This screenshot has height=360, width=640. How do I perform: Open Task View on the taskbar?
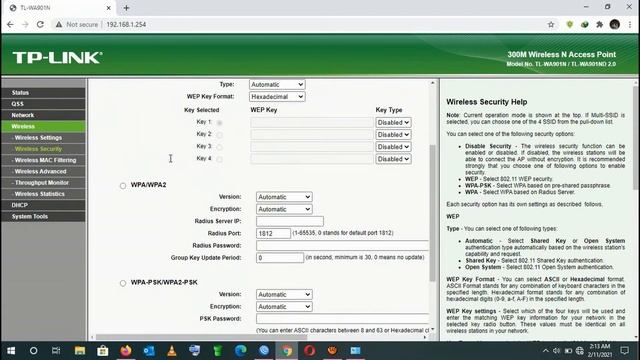56,351
